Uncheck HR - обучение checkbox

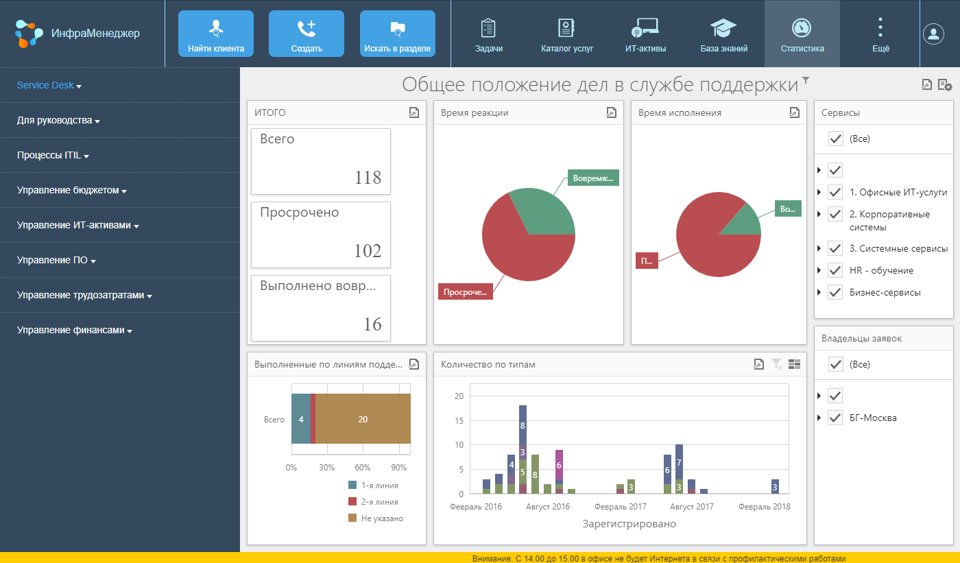pos(835,270)
